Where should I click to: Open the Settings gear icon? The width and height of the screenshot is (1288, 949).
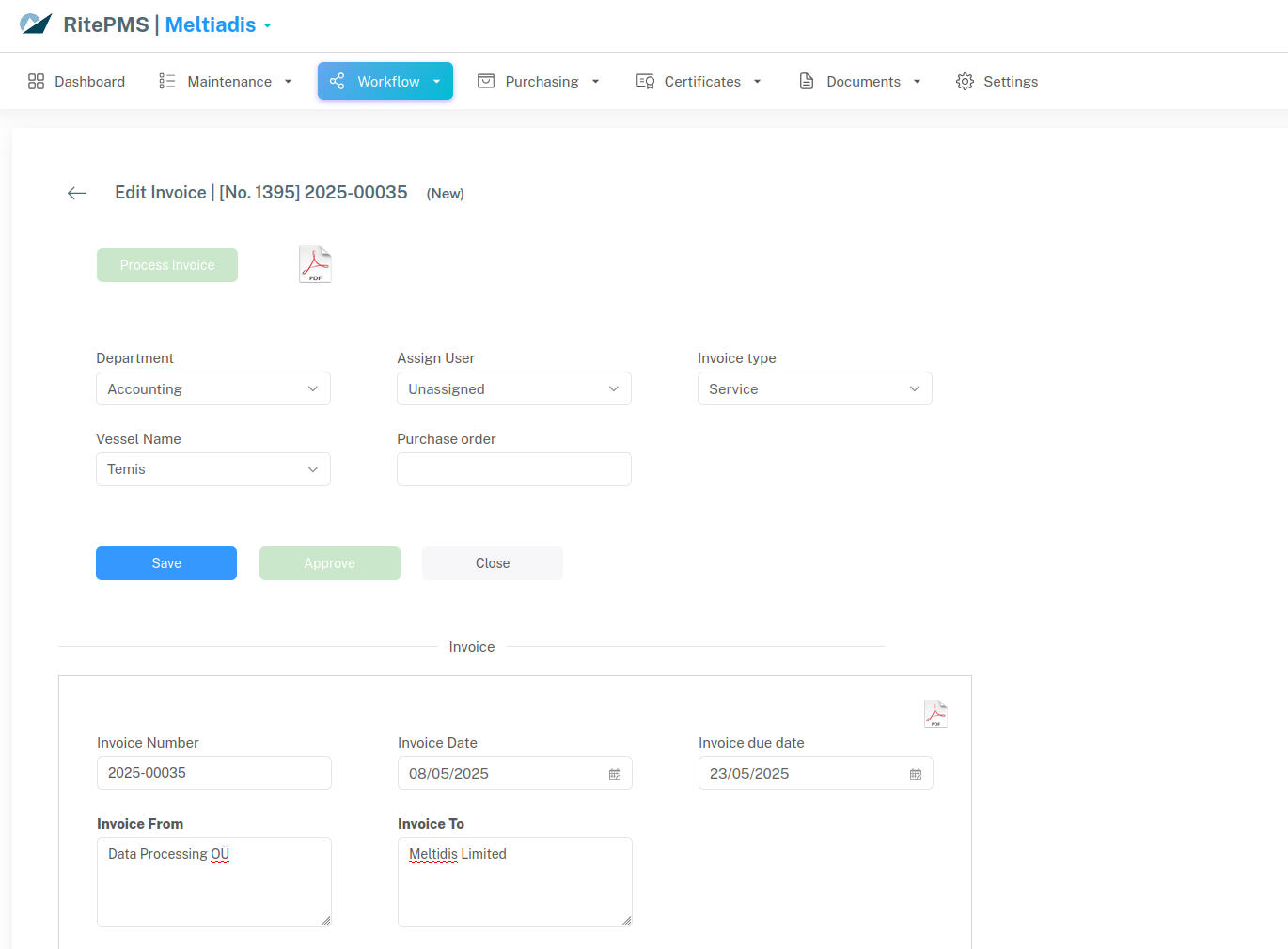(965, 82)
